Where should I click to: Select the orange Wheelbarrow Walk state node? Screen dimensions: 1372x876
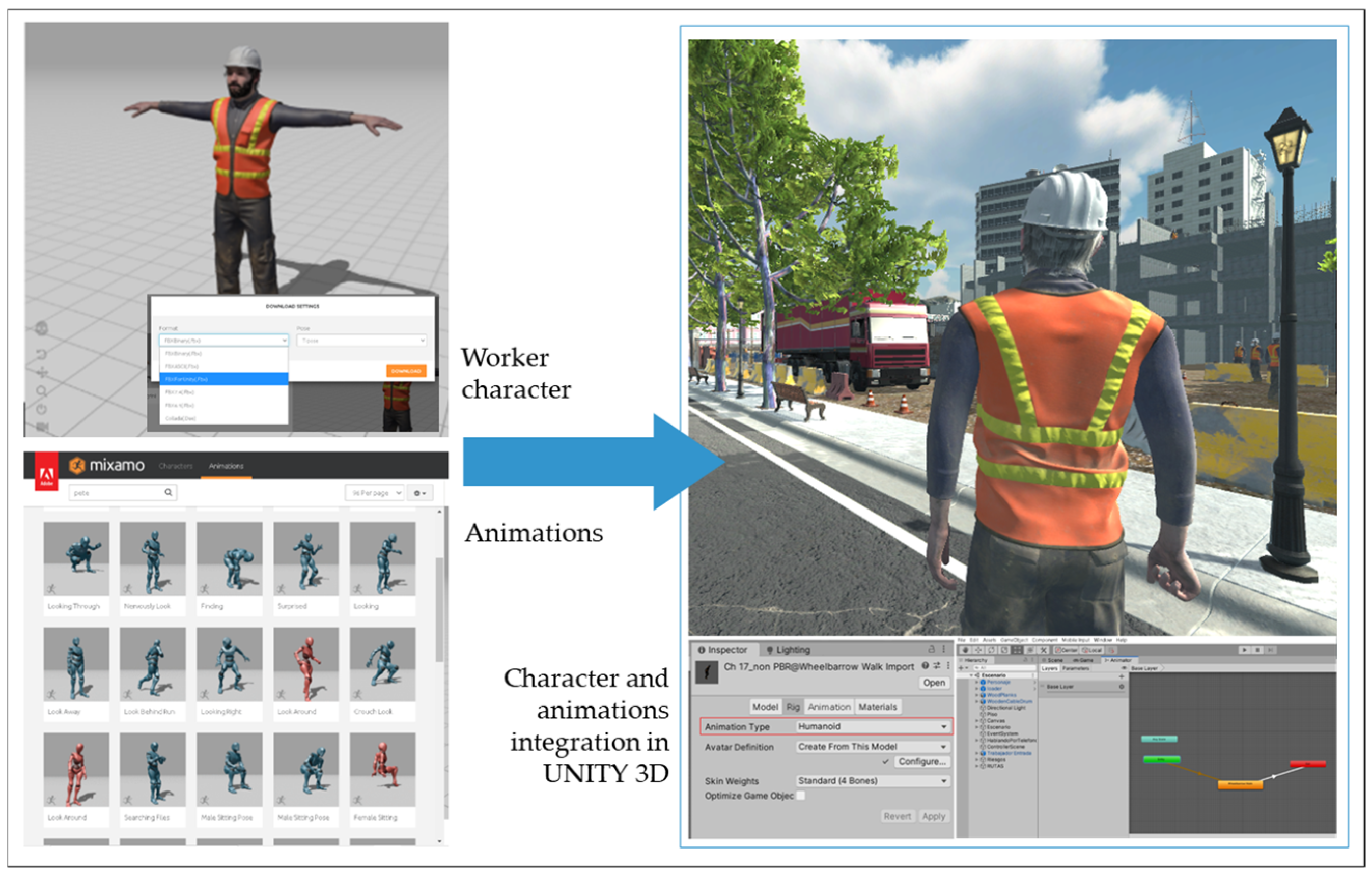pos(1240,784)
